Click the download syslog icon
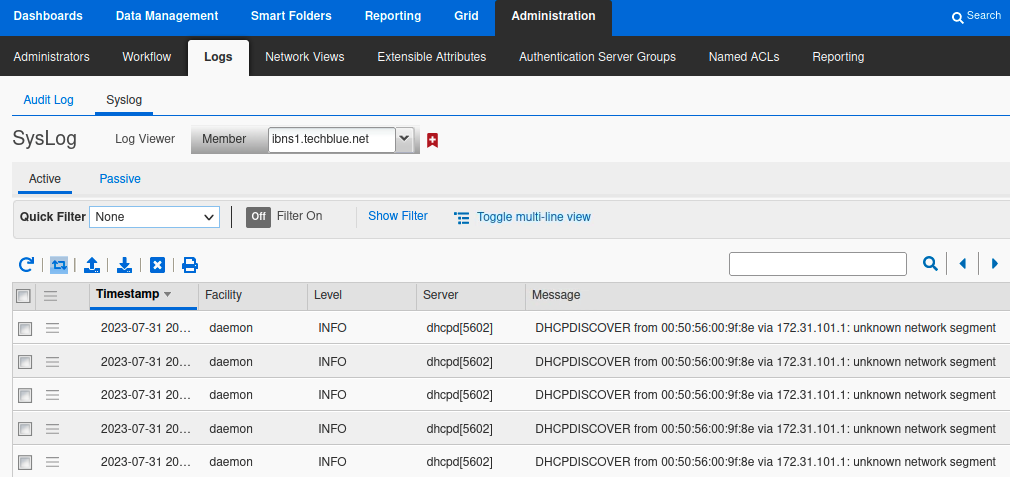The width and height of the screenshot is (1010, 477). (x=124, y=264)
